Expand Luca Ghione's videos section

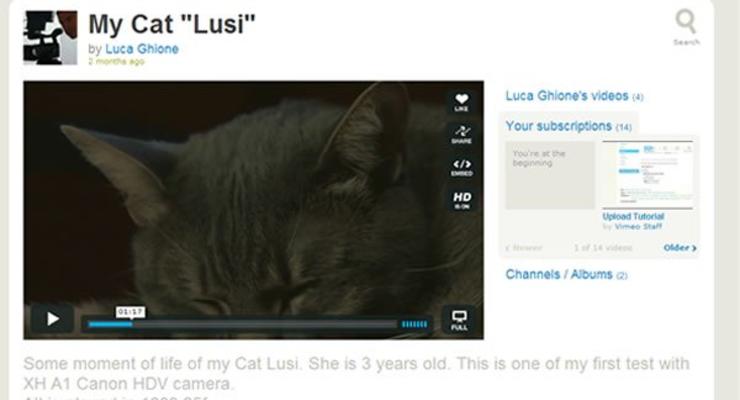click(x=574, y=96)
